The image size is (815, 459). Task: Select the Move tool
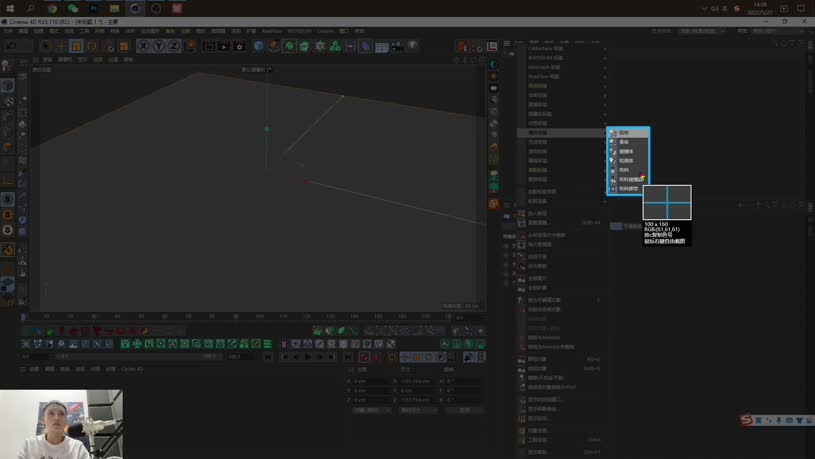[x=61, y=46]
